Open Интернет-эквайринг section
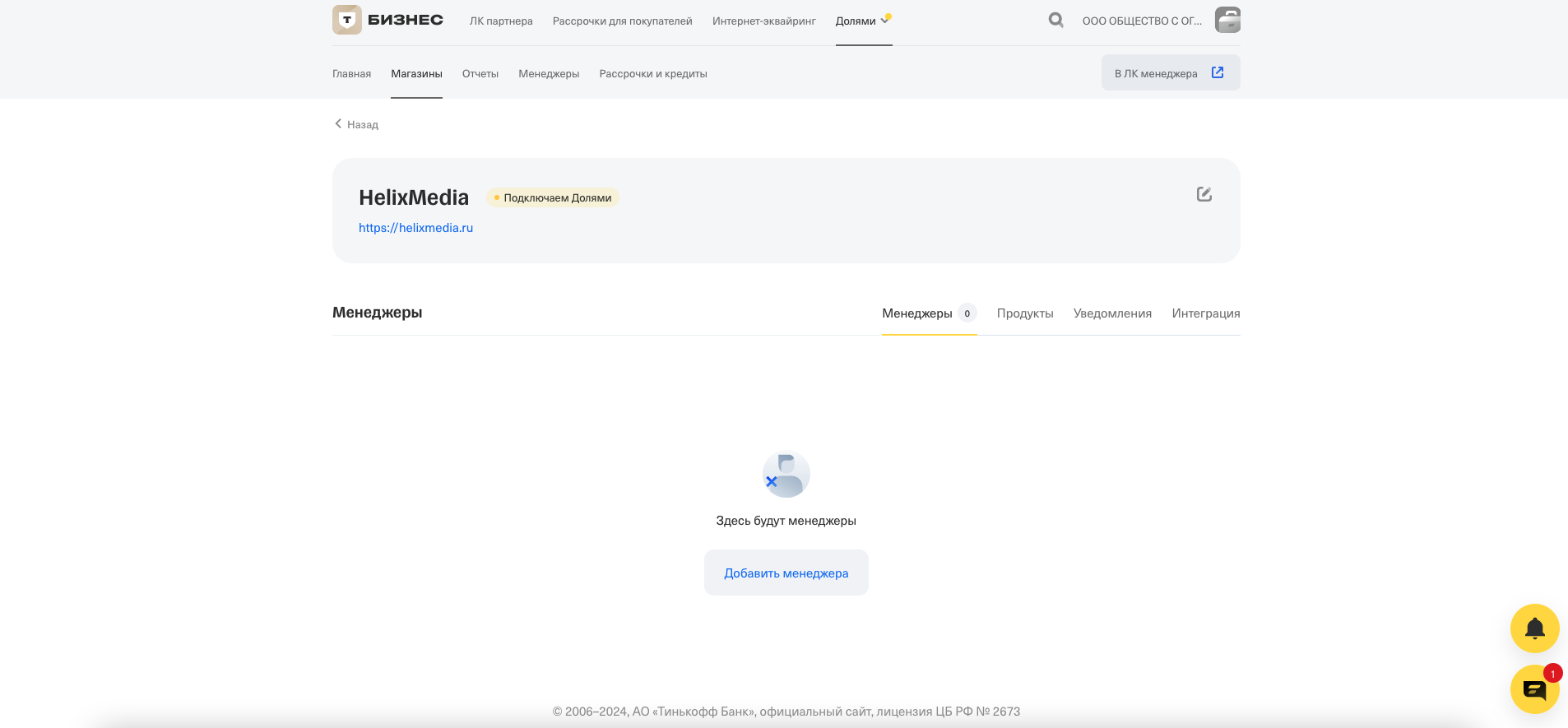 click(x=764, y=21)
